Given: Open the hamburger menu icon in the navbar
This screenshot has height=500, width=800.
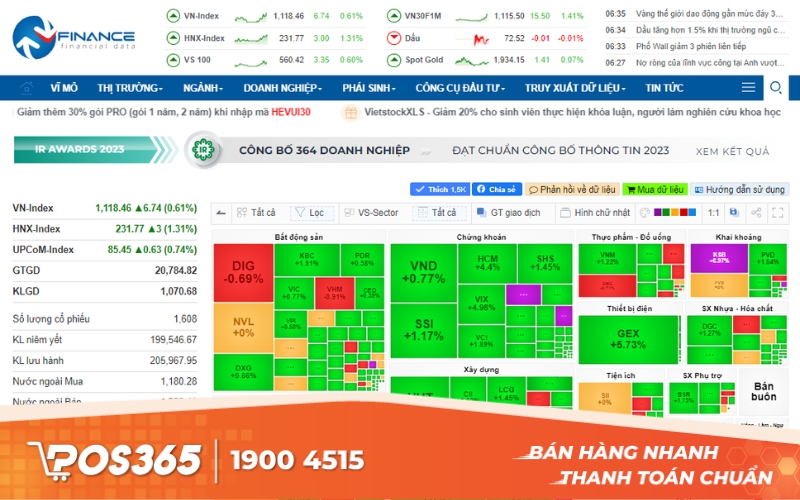Looking at the screenshot, I should (x=748, y=88).
